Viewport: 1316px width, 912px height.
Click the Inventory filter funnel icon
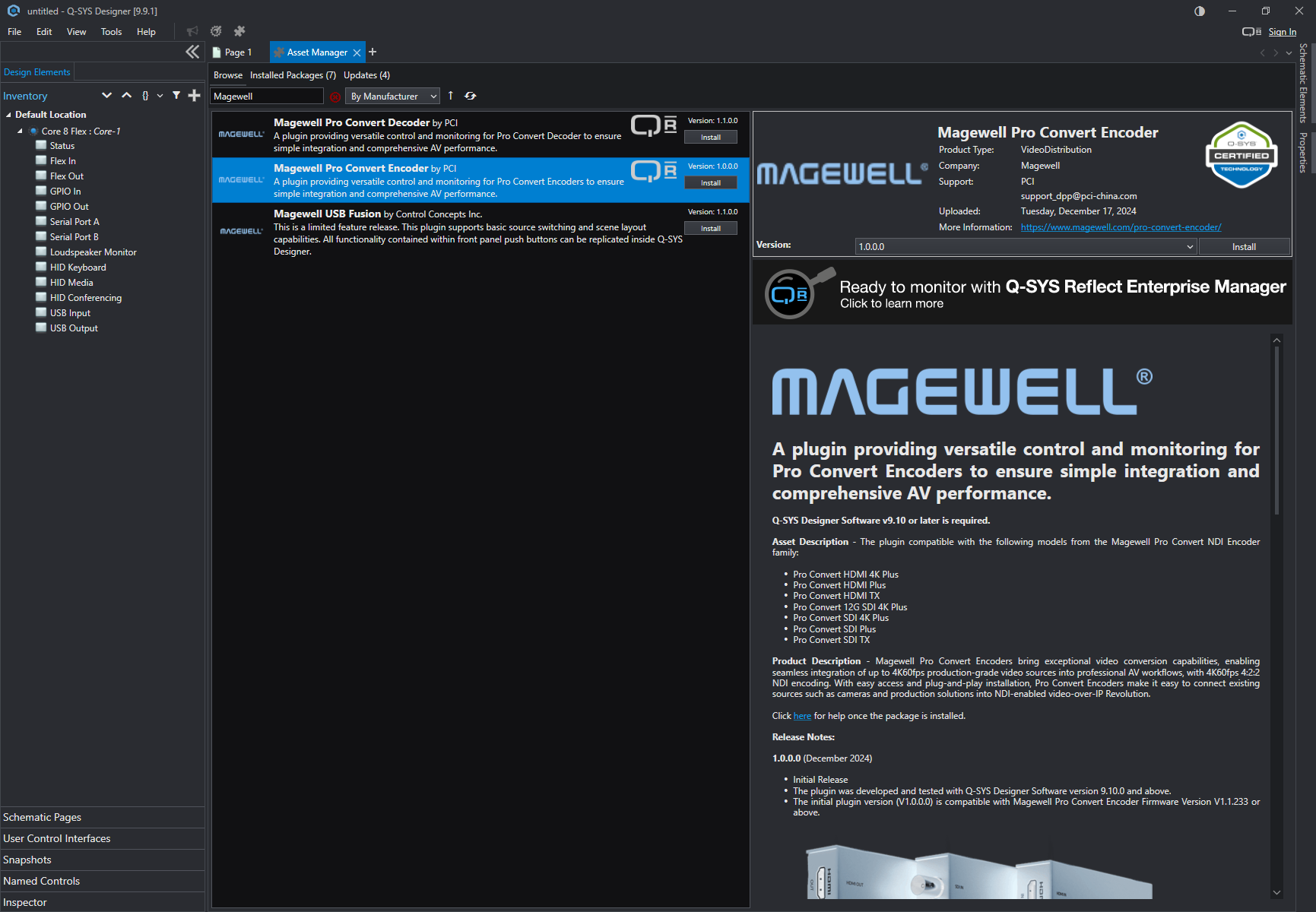tap(176, 96)
